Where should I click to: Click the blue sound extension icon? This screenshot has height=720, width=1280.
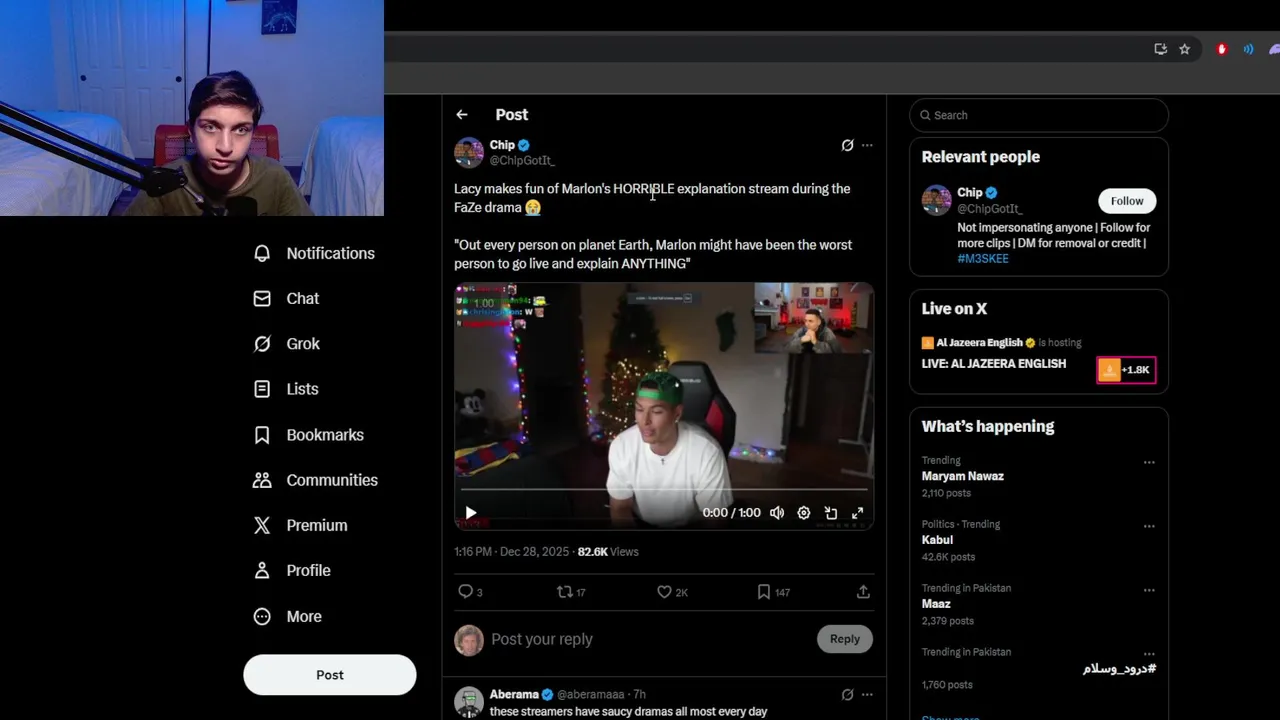[1248, 49]
